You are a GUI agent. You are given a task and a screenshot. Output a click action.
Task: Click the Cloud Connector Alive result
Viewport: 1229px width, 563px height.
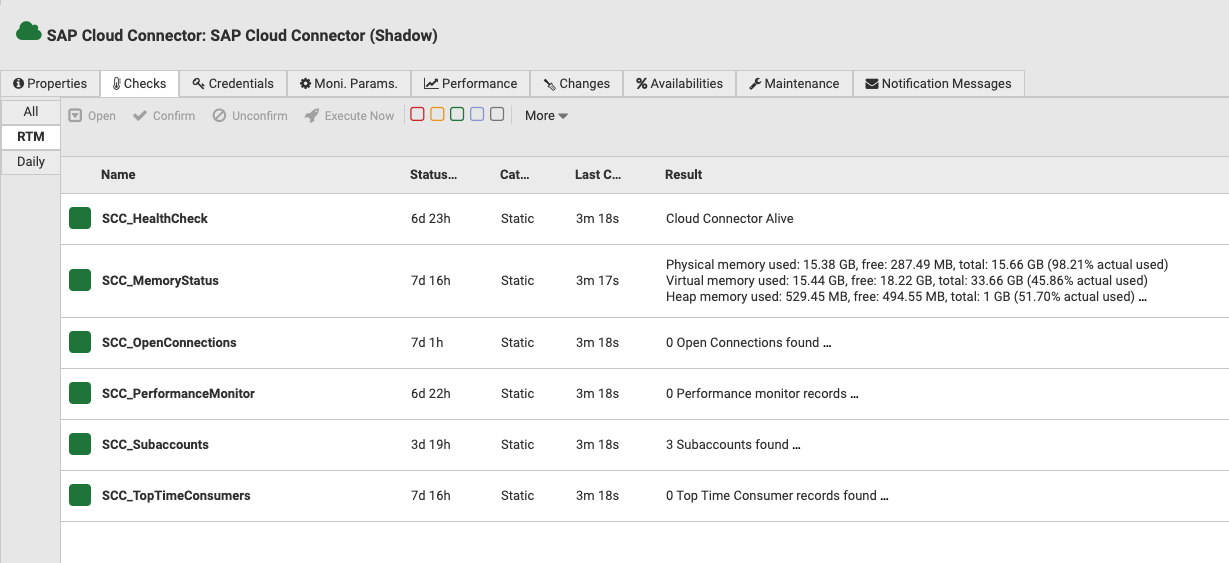pos(730,219)
